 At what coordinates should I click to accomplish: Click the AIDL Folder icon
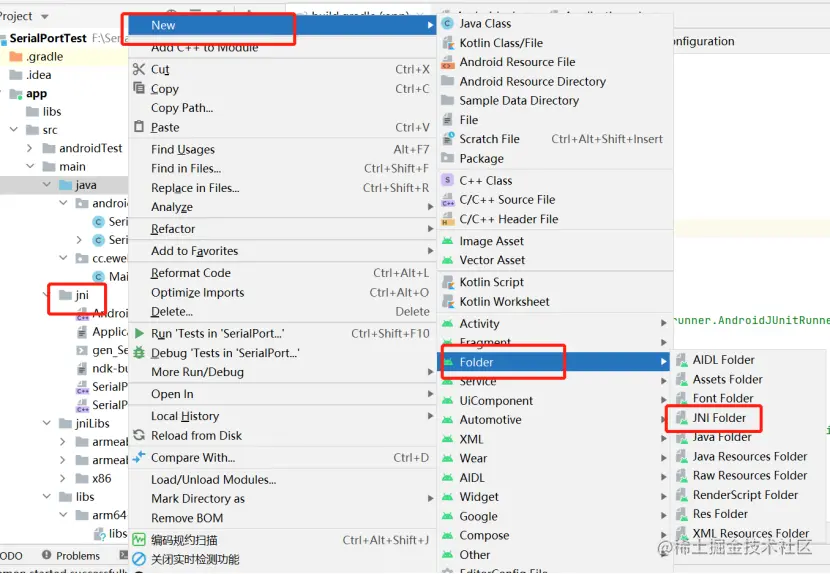click(x=682, y=360)
